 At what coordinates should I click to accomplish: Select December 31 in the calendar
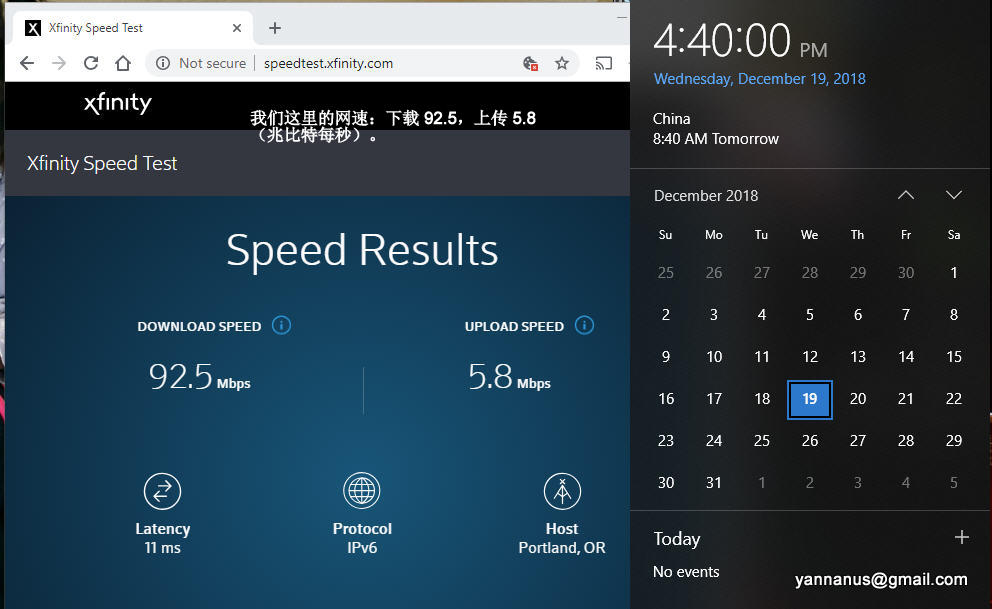click(714, 483)
